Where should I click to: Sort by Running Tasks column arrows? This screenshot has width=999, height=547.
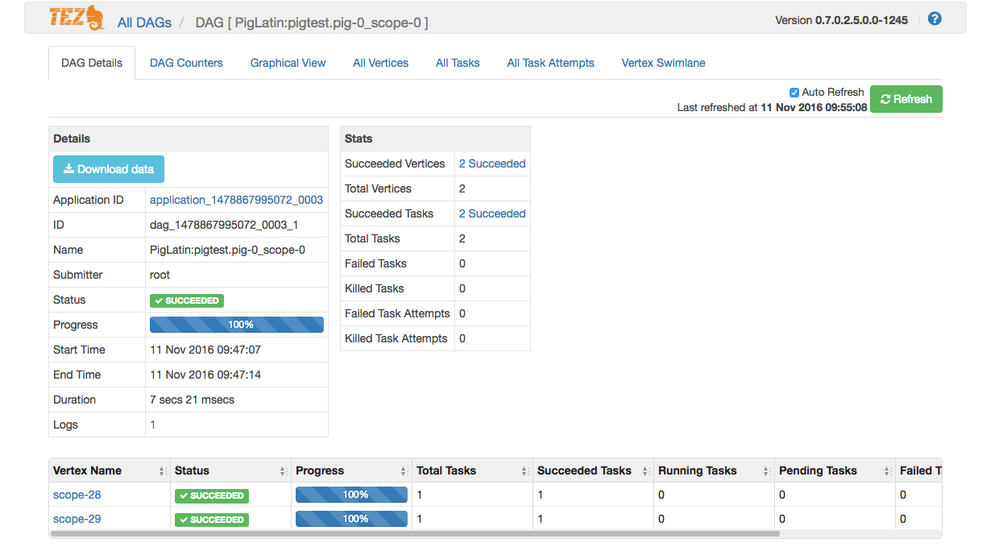(x=766, y=471)
